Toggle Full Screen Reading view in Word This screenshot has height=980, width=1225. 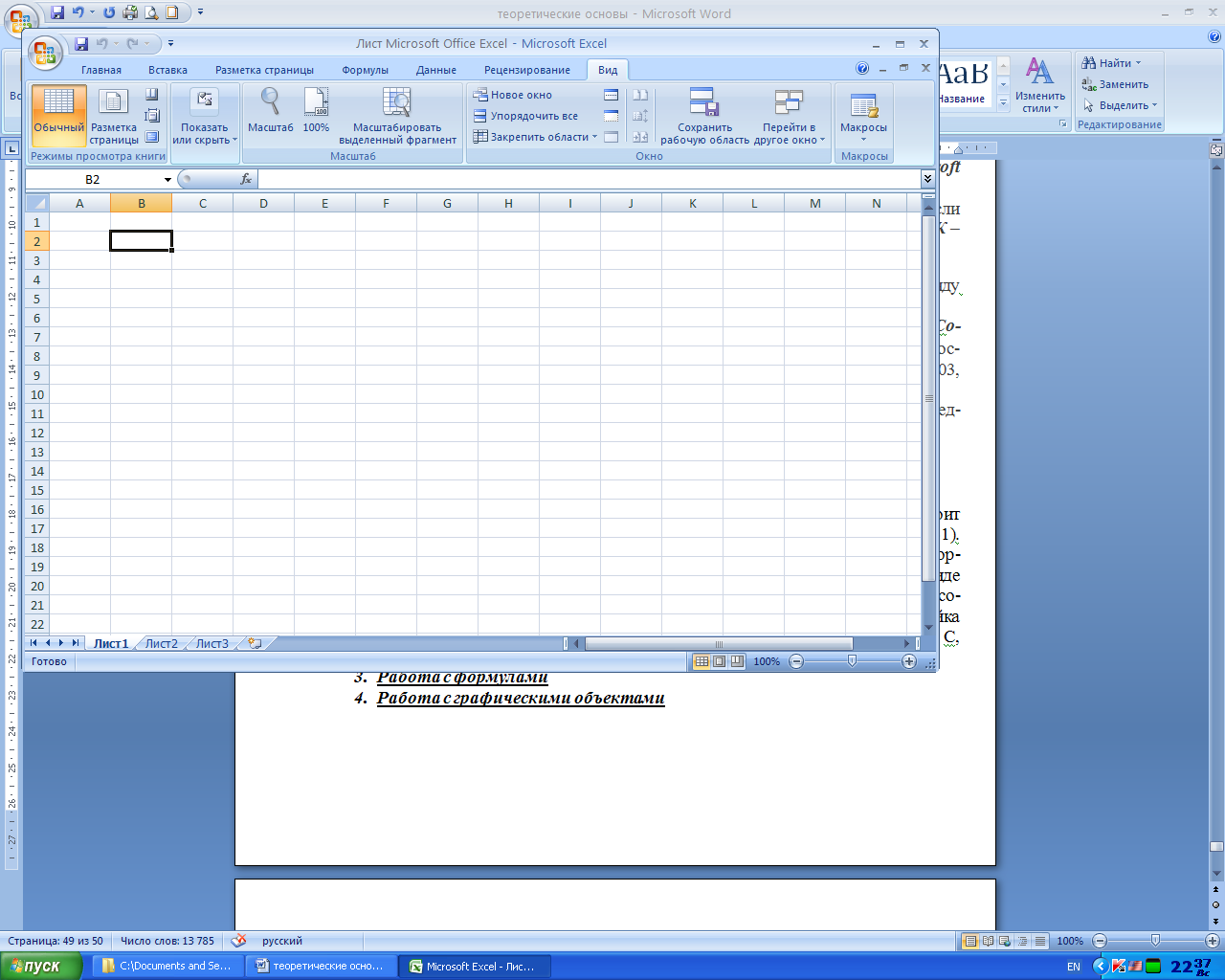point(988,941)
